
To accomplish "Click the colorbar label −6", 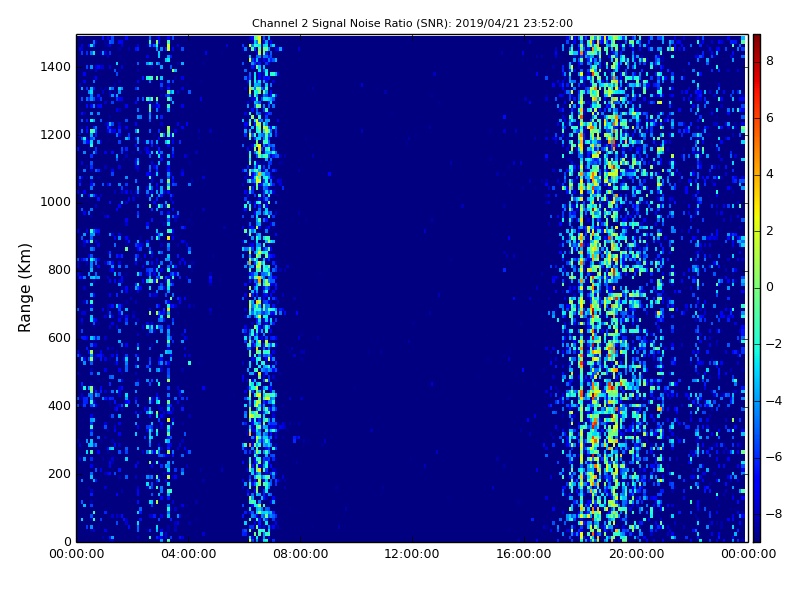I will coord(774,457).
